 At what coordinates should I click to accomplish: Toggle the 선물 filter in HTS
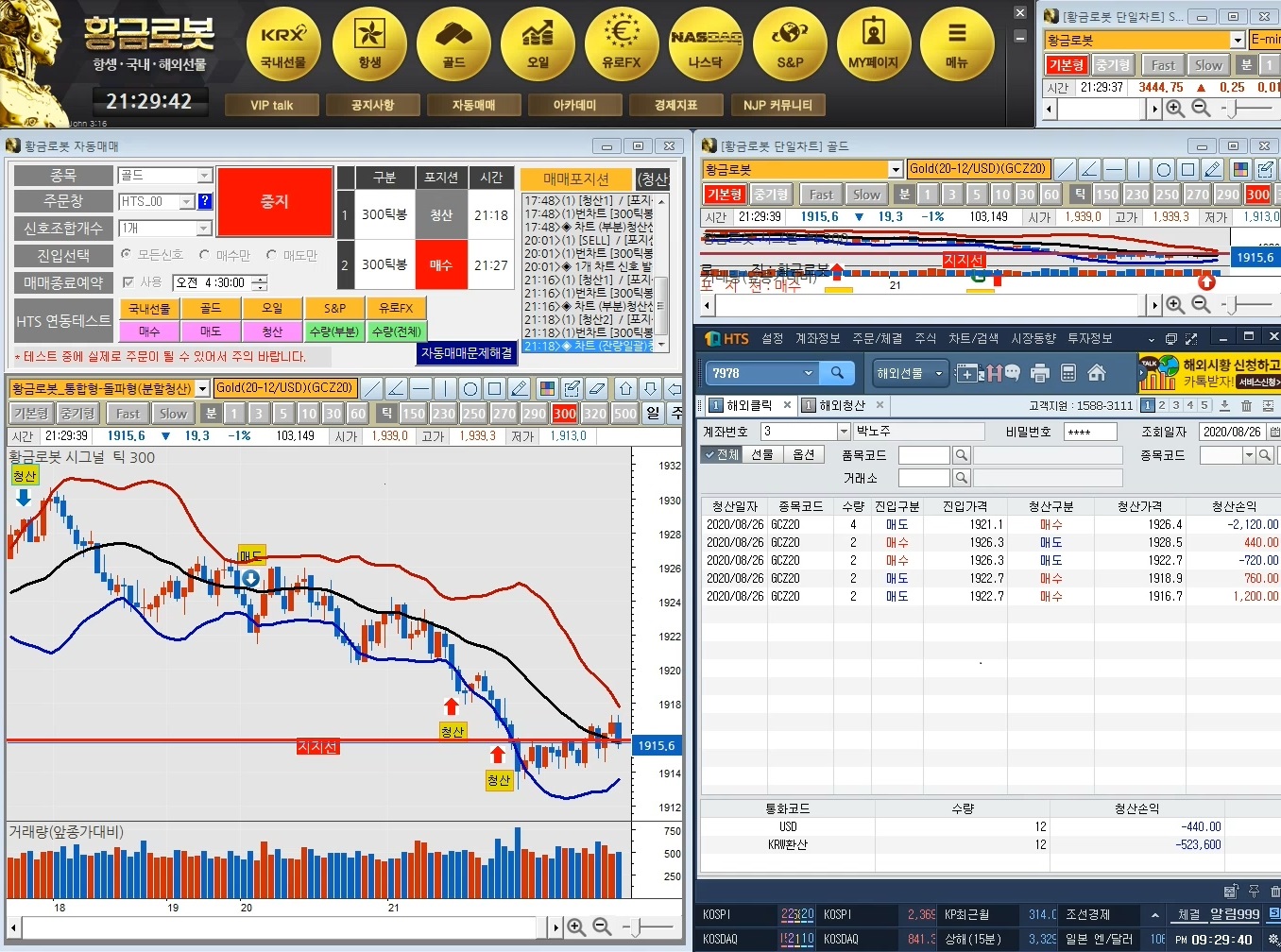pos(761,454)
